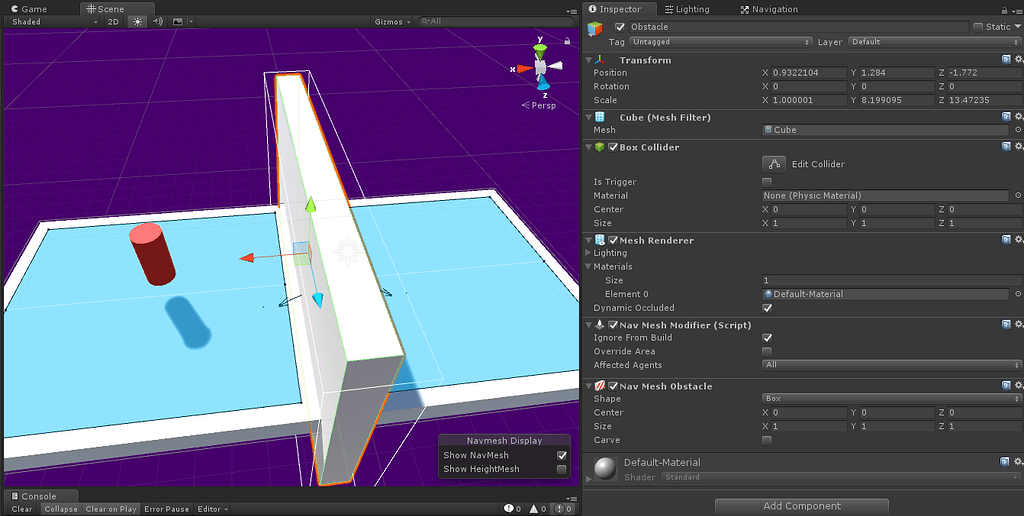This screenshot has width=1024, height=516.
Task: Open the Layer dropdown showing Default
Action: (935, 42)
